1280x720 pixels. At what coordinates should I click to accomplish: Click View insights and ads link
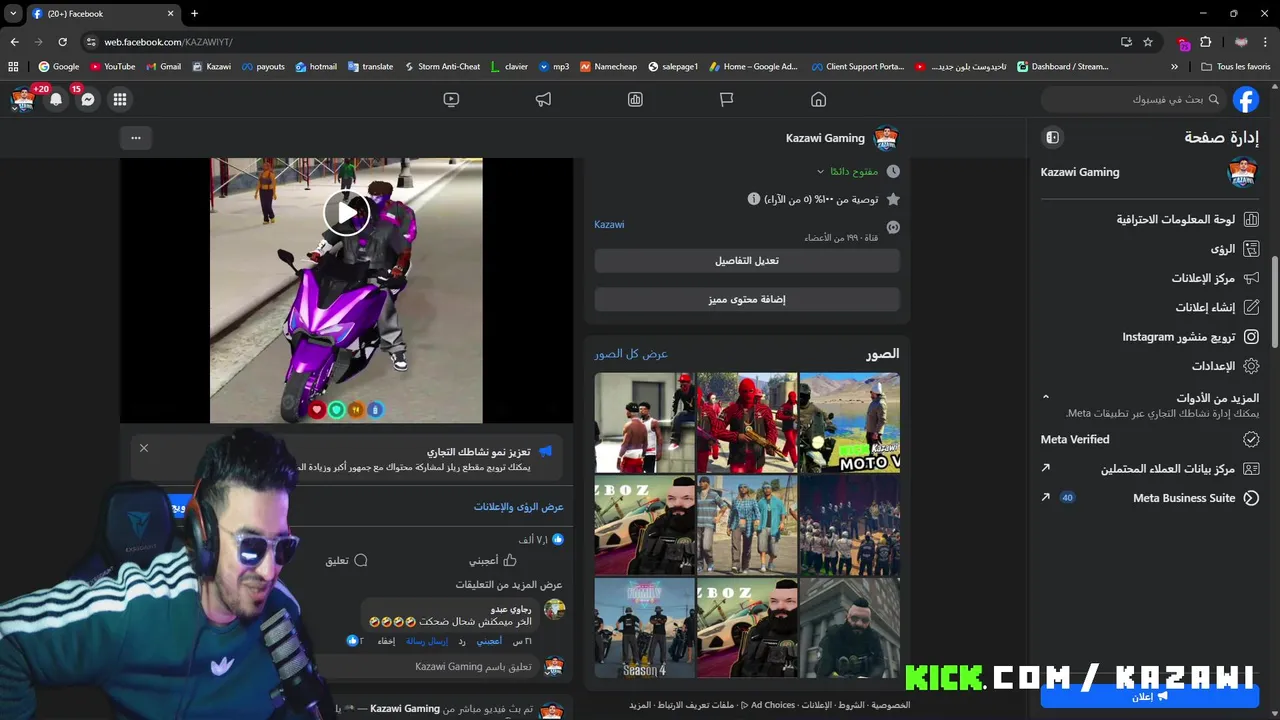point(519,507)
